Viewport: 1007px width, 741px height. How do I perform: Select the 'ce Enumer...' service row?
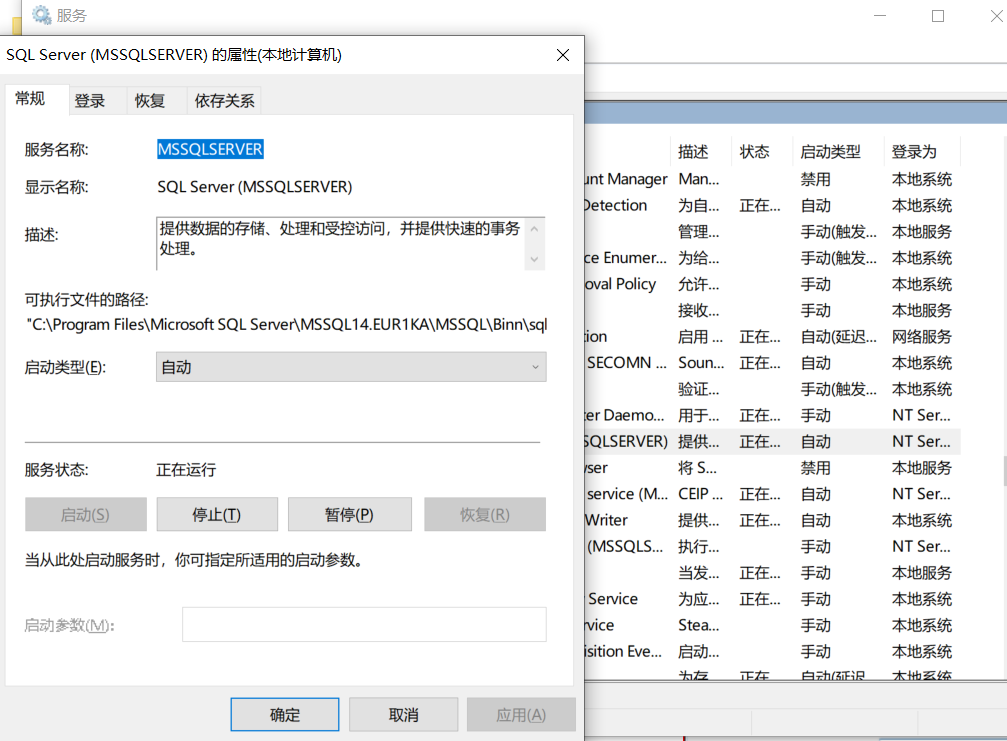[771, 258]
